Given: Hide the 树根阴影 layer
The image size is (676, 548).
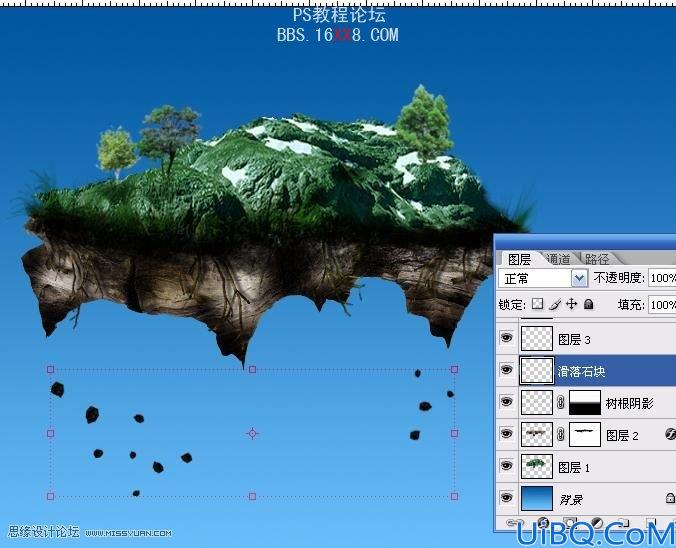Looking at the screenshot, I should pos(507,402).
